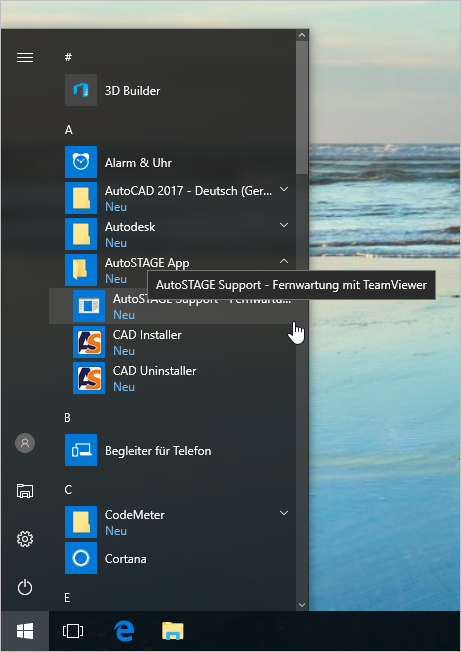Click the 'CodeMeter' folder name
This screenshot has width=461, height=652.
point(135,515)
